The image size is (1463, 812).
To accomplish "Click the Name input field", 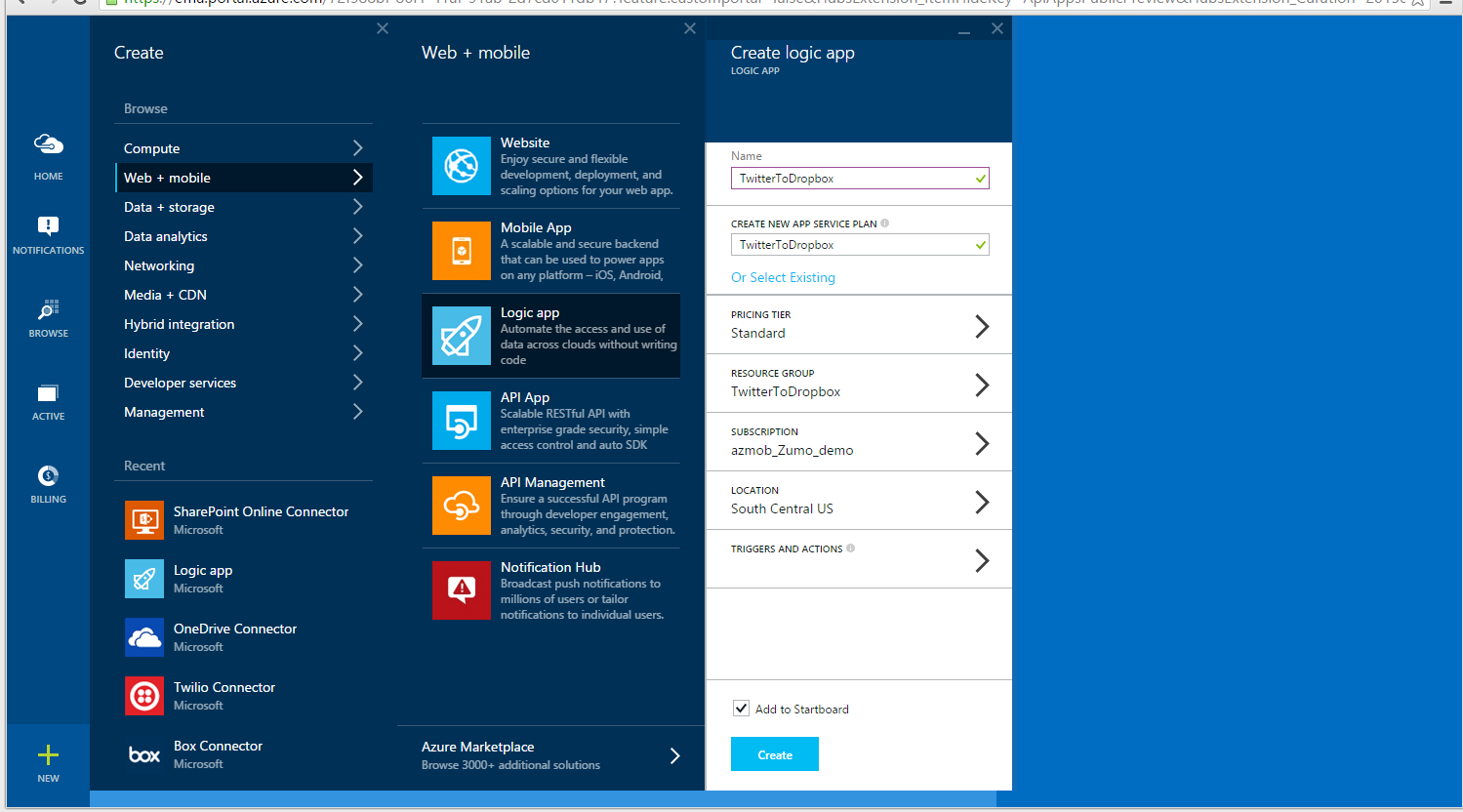I will click(860, 178).
